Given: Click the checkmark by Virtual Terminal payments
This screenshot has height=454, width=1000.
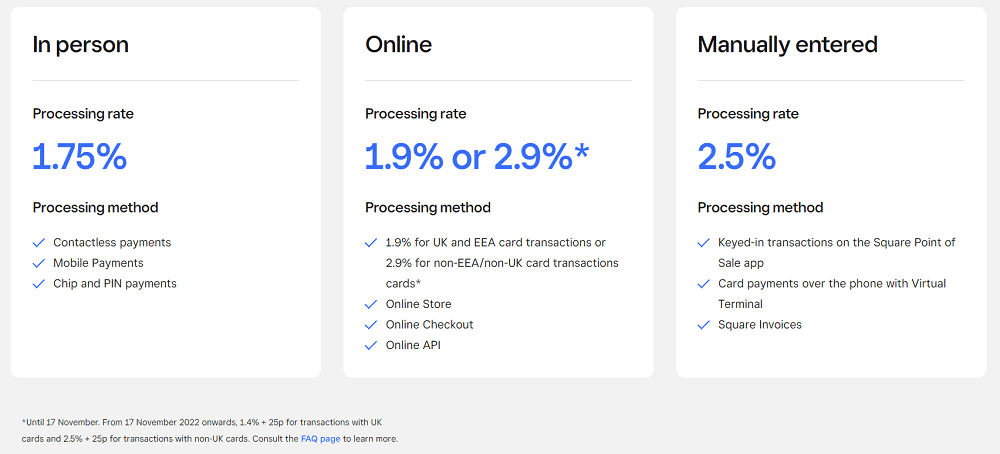Looking at the screenshot, I should [704, 284].
